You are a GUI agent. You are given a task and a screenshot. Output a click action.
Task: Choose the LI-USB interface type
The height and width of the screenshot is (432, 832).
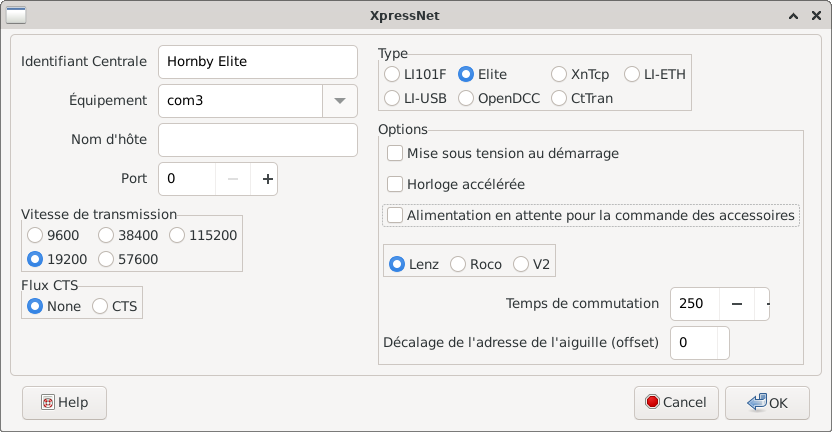click(x=393, y=99)
